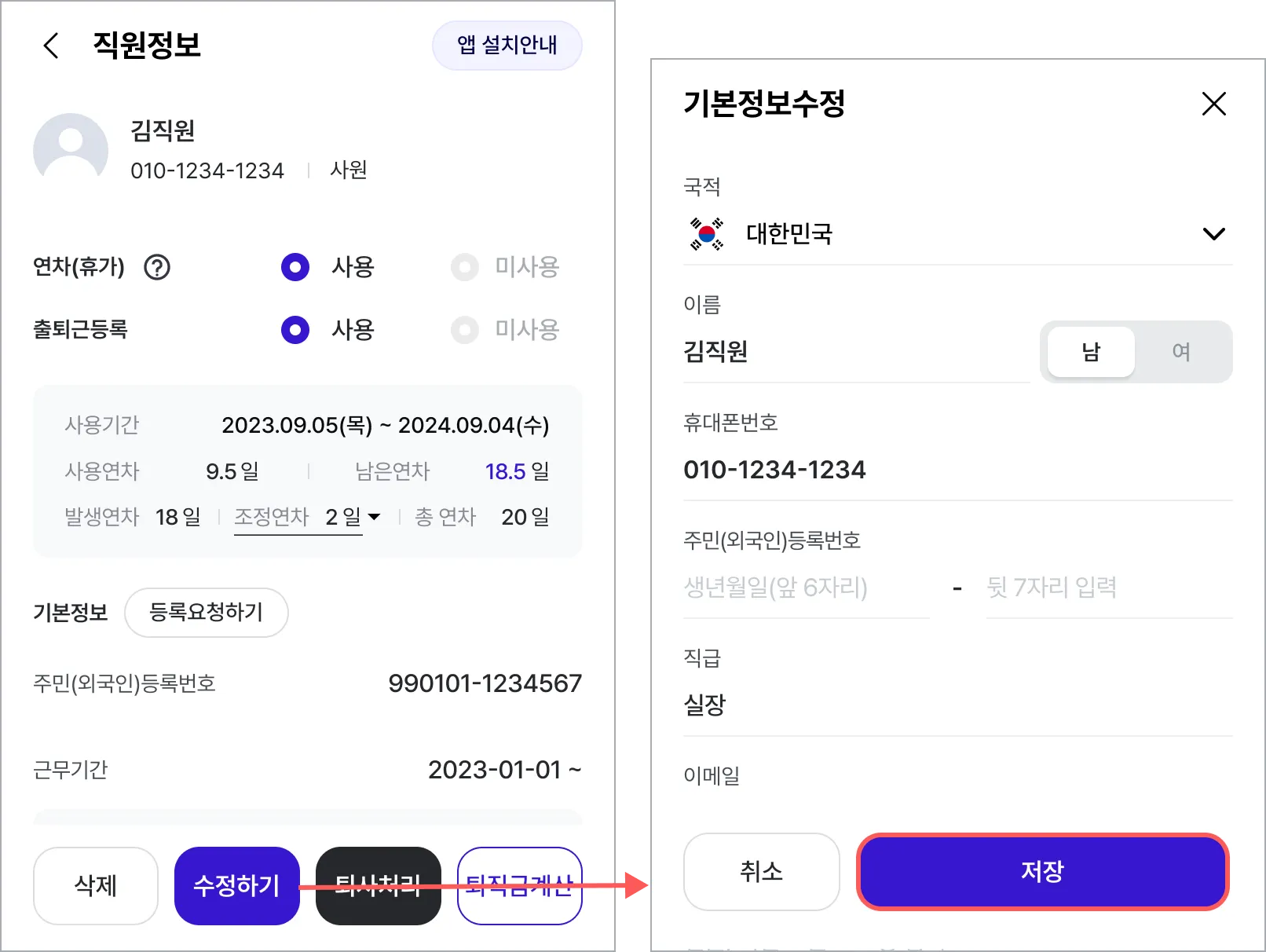This screenshot has height=952, width=1266.
Task: Click the 삭제 button
Action: (x=96, y=885)
